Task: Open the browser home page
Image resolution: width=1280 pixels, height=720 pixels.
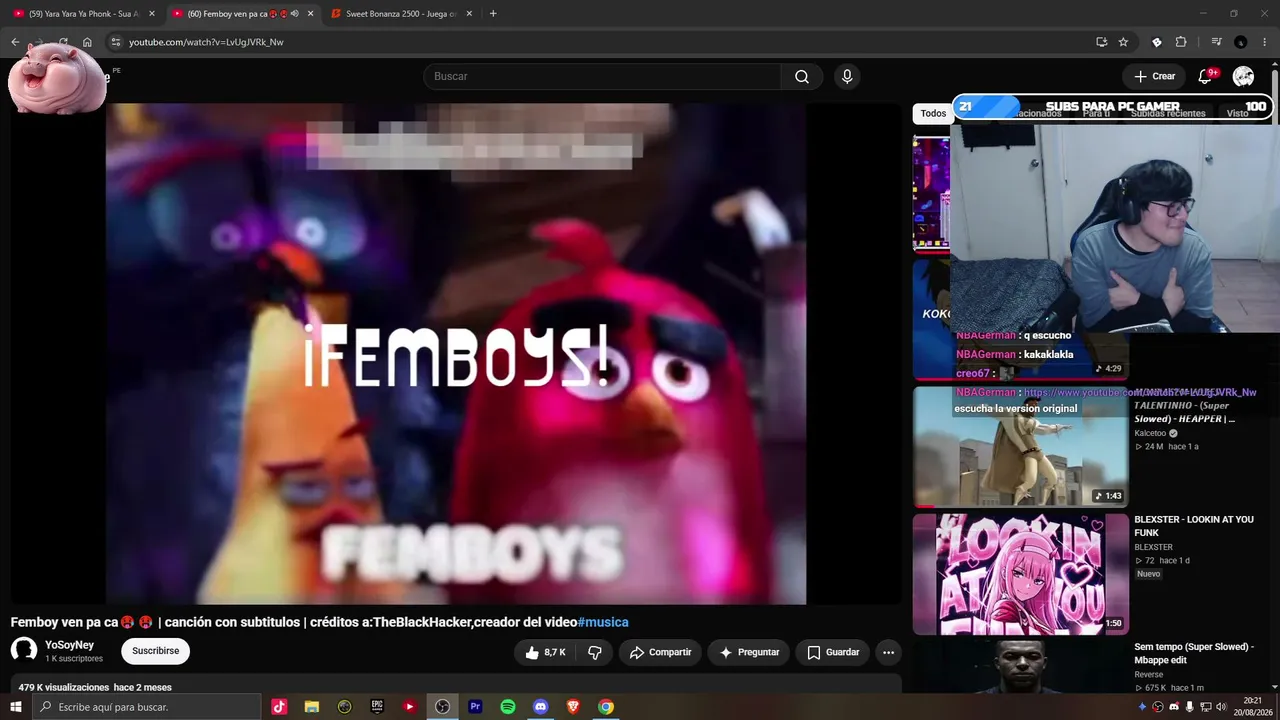Action: (87, 42)
